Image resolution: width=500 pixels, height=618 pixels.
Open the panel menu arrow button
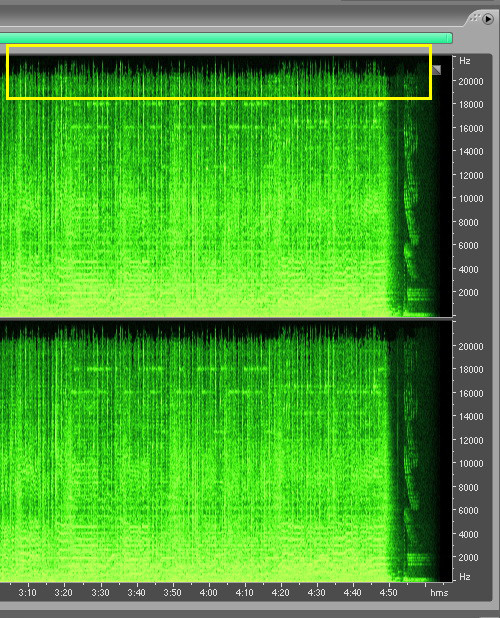(488, 19)
